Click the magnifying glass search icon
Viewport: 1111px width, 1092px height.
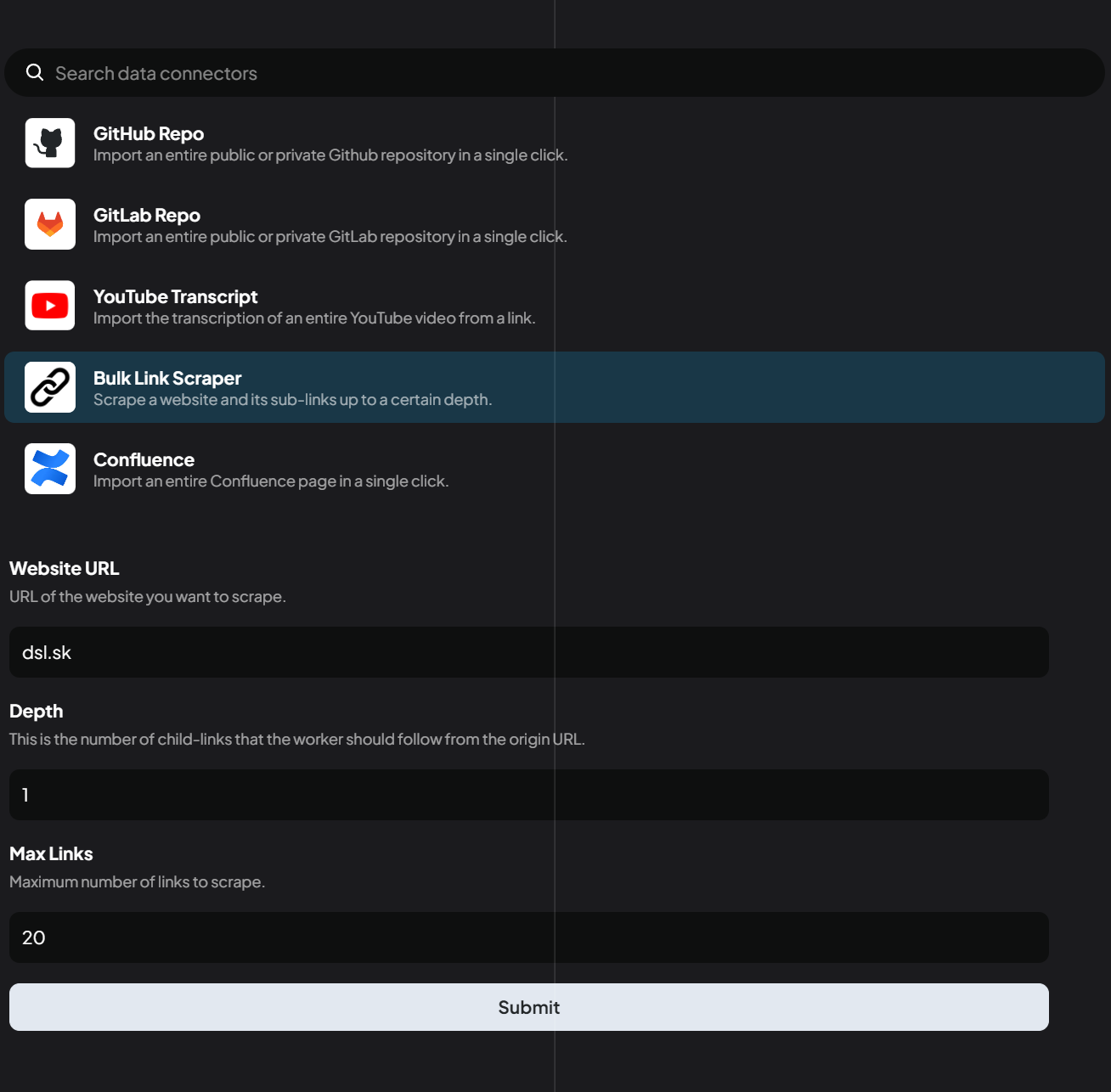pyautogui.click(x=35, y=73)
